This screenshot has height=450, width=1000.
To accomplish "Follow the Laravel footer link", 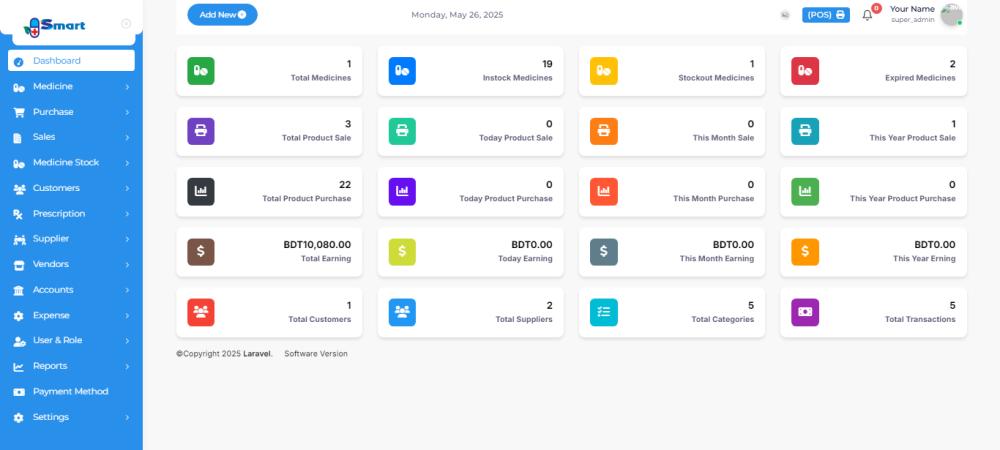I will tap(257, 354).
